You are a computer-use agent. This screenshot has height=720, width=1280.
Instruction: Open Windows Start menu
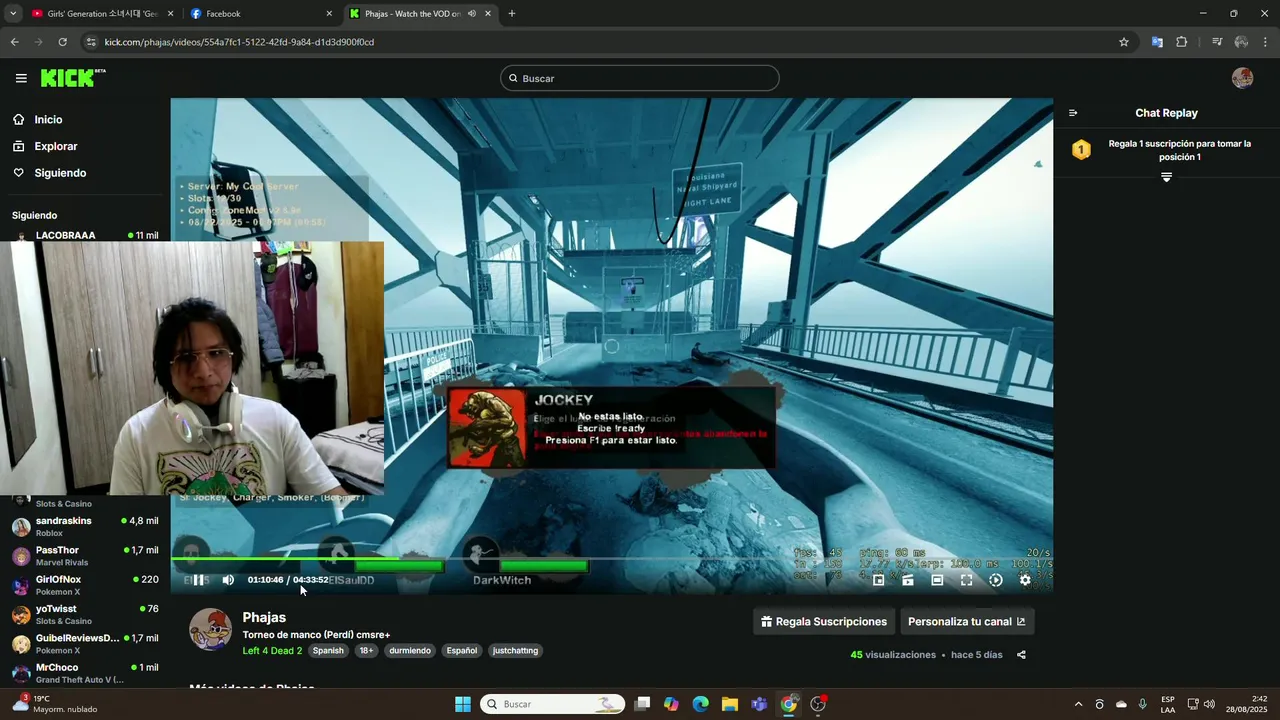[463, 704]
